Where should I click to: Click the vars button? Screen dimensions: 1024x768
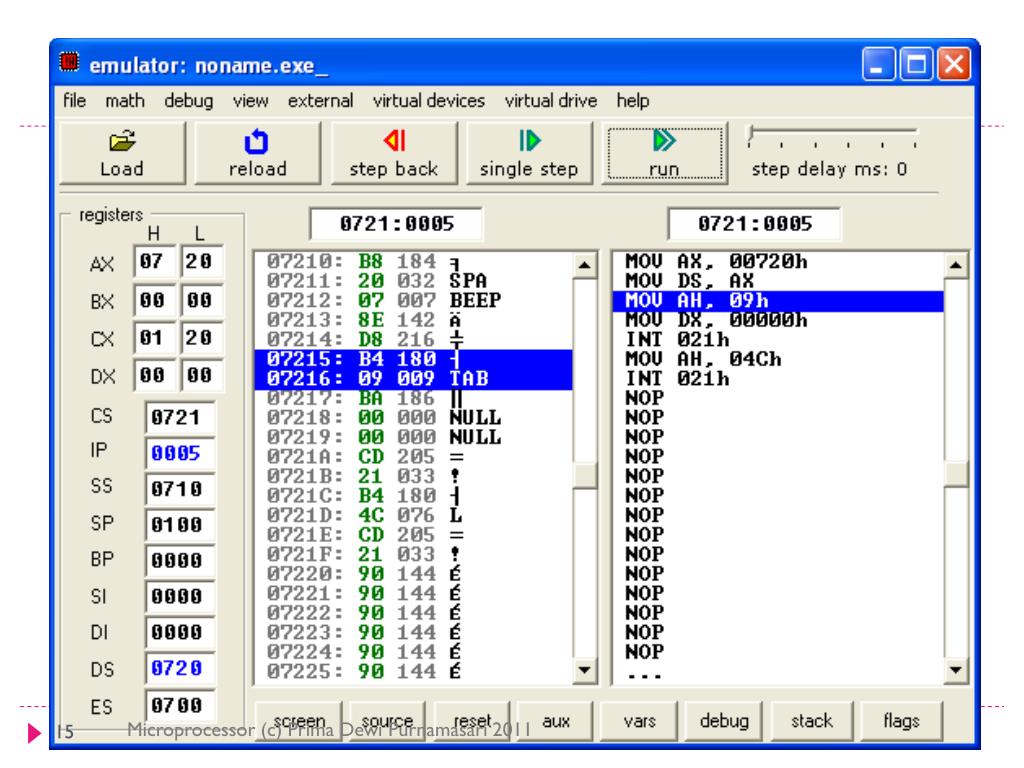tap(639, 721)
